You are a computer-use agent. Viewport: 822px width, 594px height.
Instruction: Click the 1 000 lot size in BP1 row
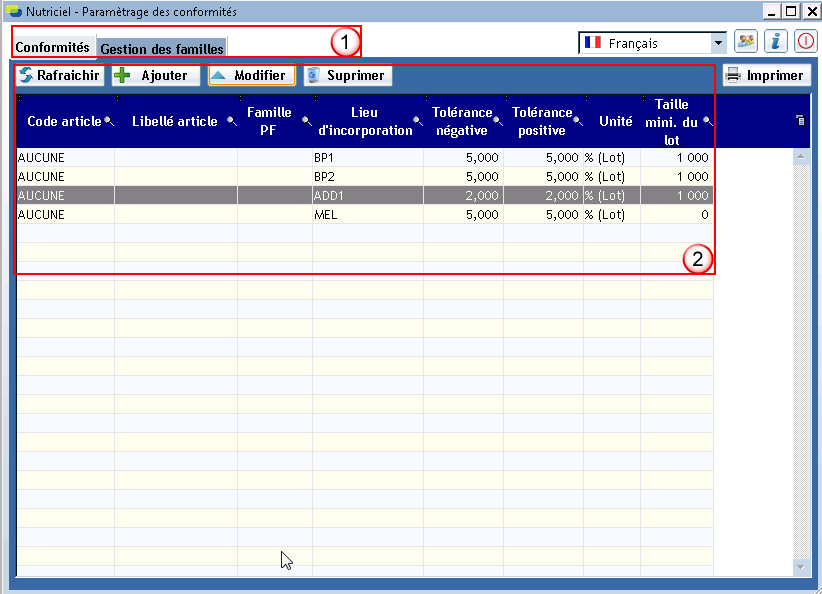coord(693,157)
